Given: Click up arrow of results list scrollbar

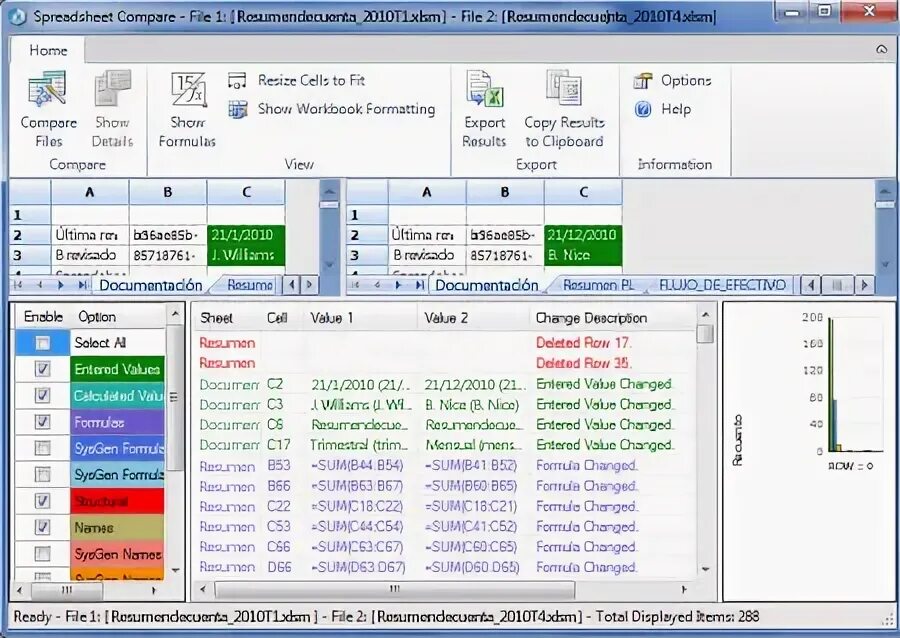Looking at the screenshot, I should [705, 314].
